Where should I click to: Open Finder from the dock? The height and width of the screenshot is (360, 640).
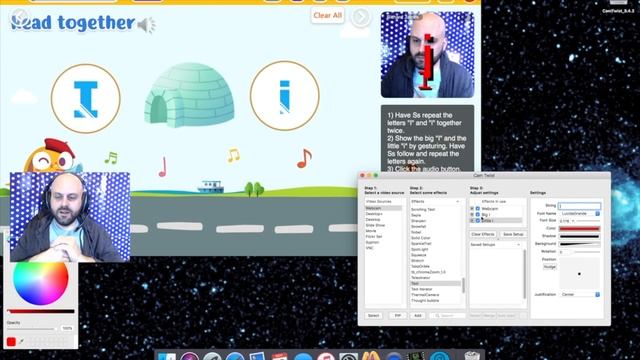point(166,357)
